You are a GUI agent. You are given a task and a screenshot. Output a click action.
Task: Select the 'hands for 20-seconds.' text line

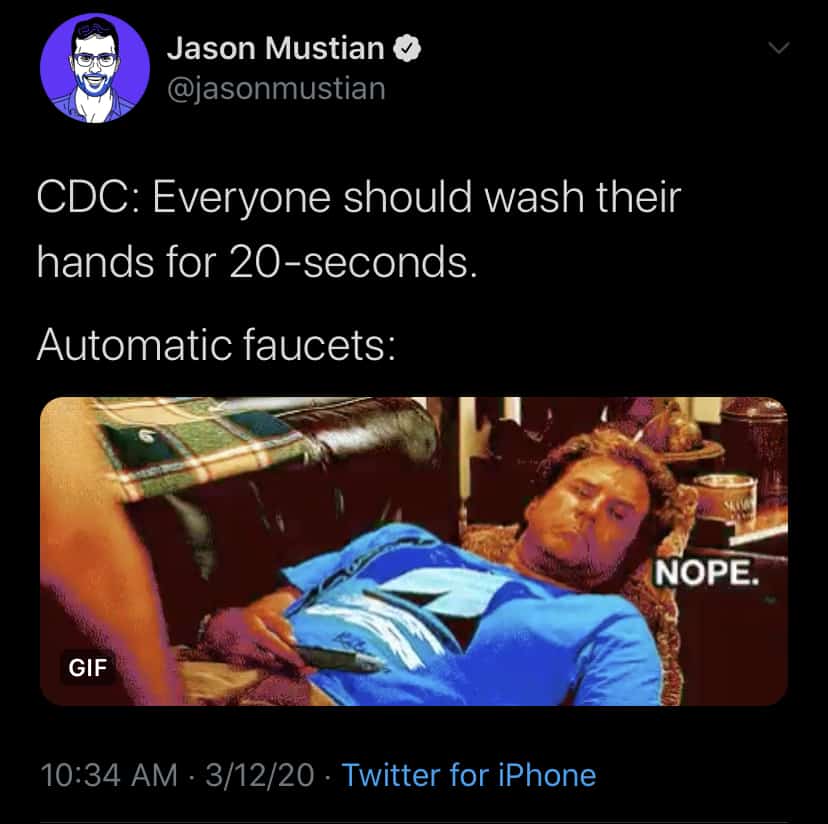(257, 263)
